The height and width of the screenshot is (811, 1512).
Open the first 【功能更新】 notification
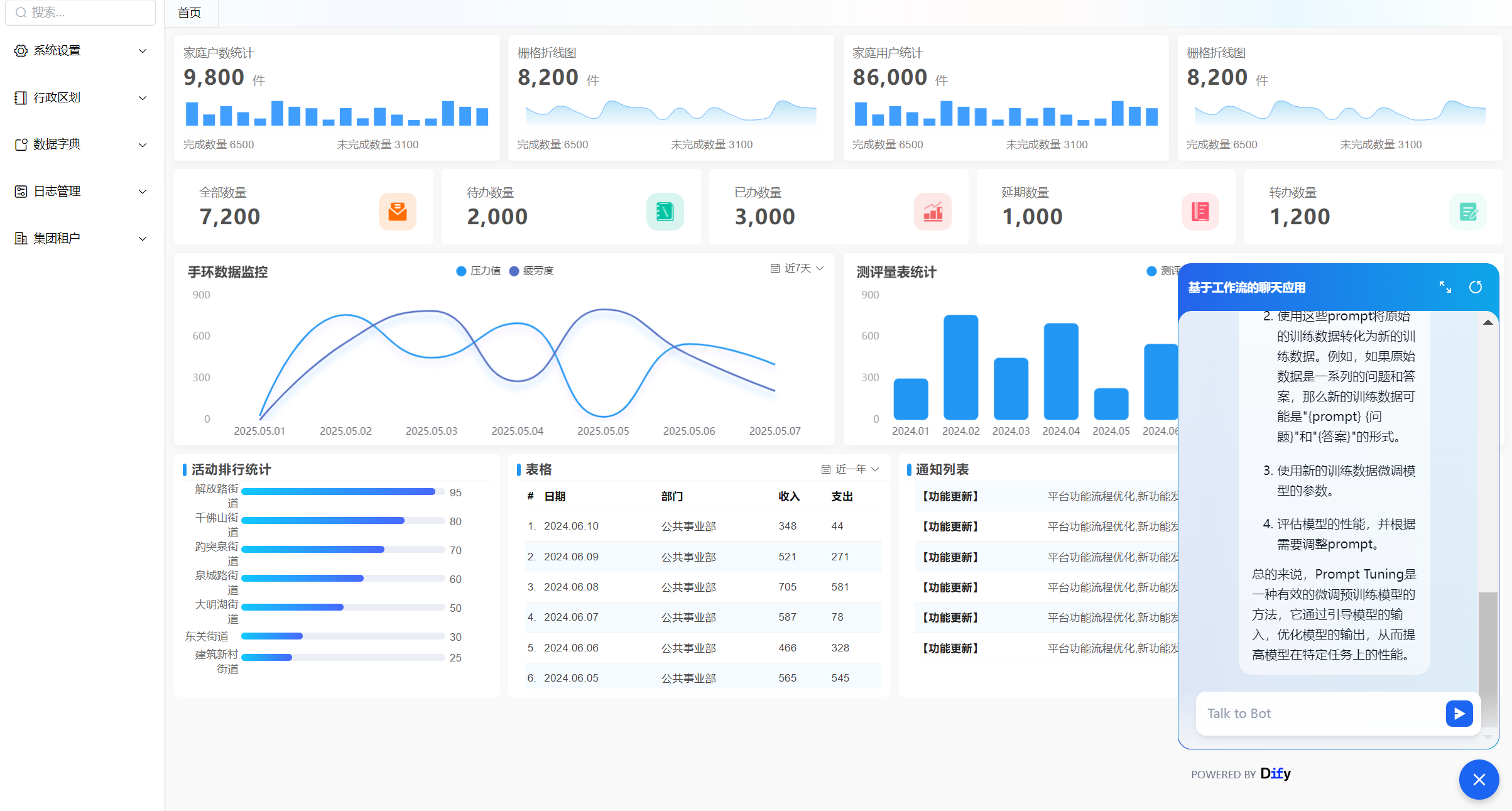pyautogui.click(x=950, y=496)
